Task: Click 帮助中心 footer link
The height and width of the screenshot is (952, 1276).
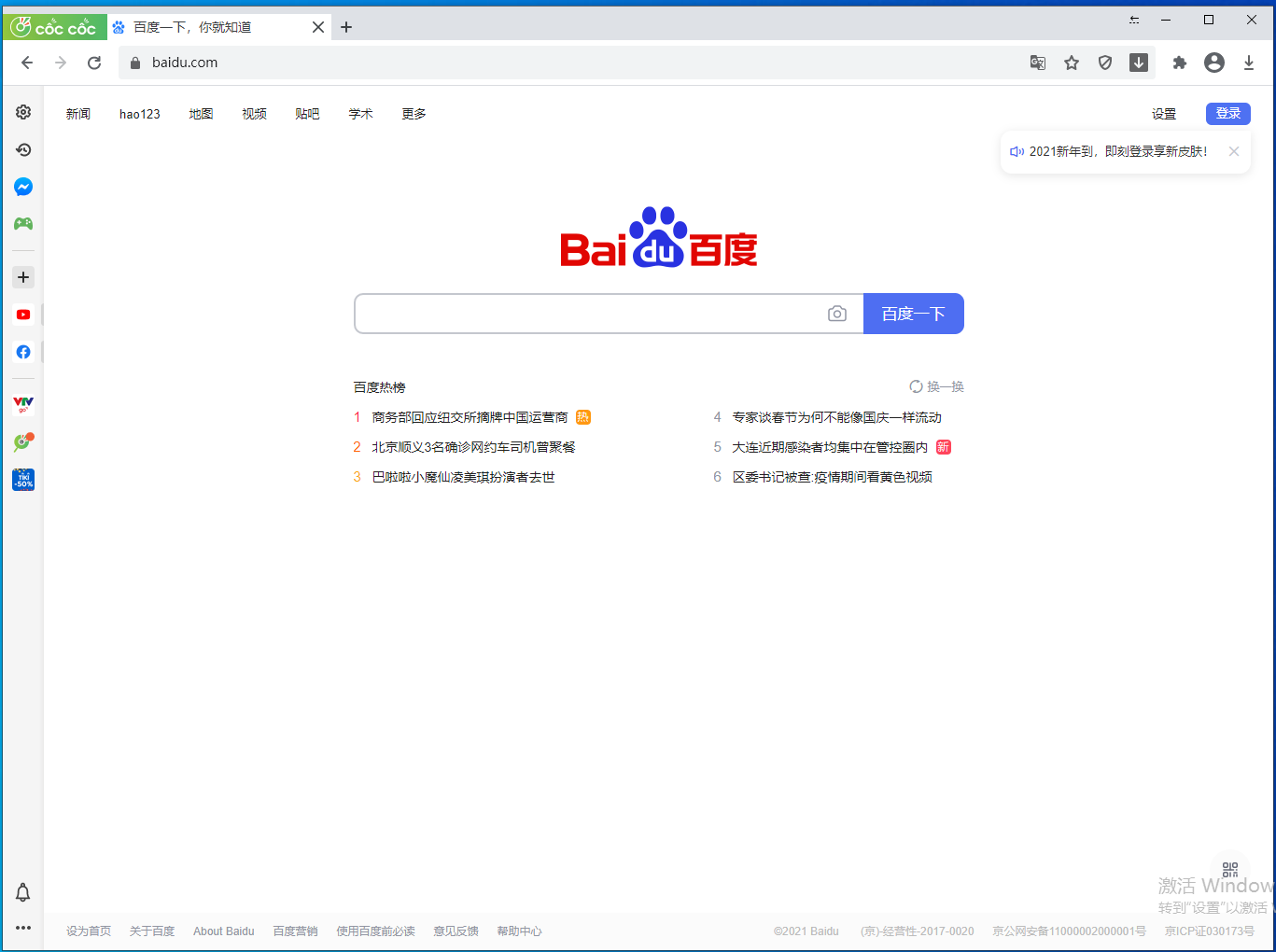Action: tap(519, 931)
